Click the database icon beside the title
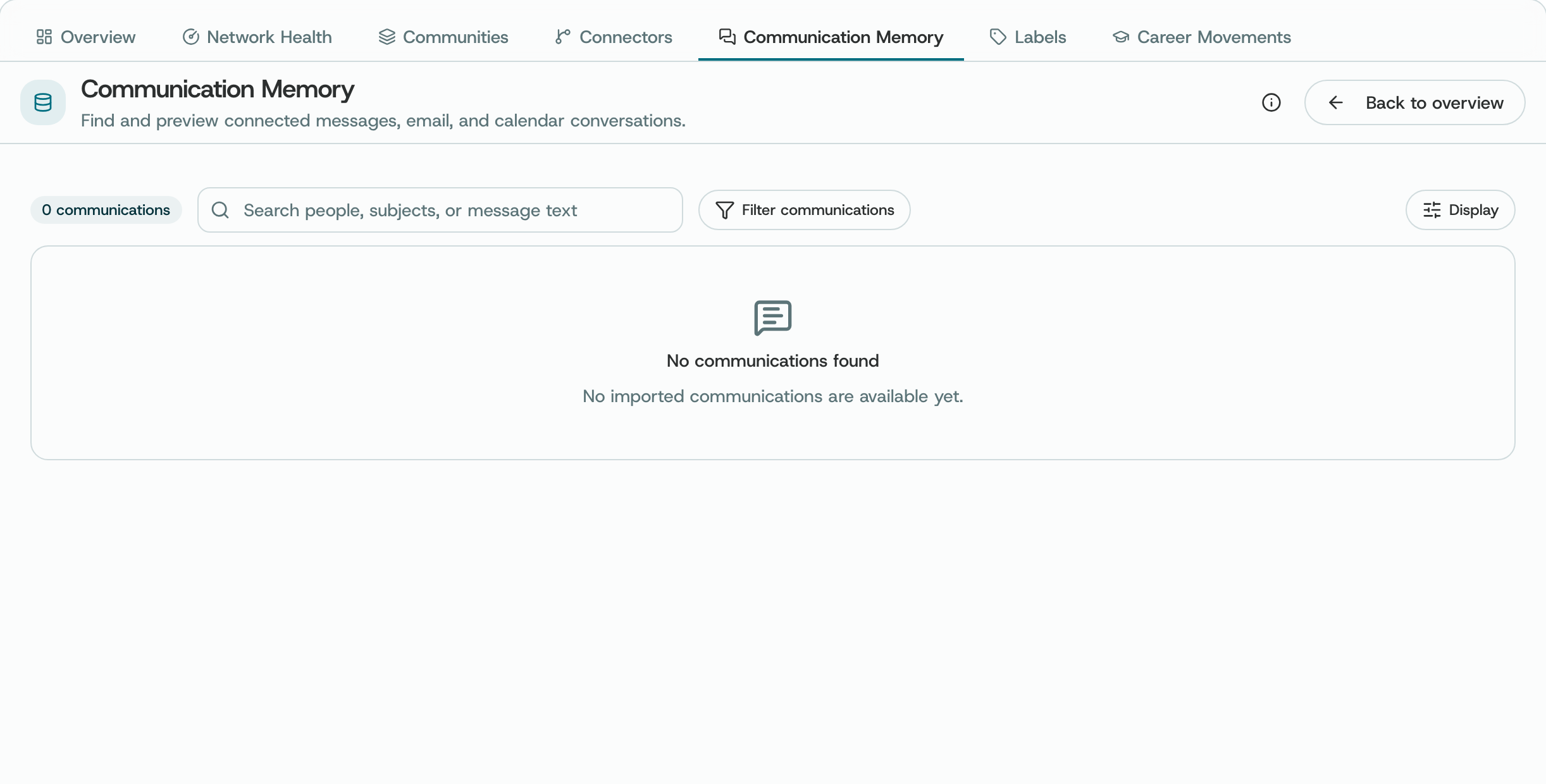 coord(43,102)
